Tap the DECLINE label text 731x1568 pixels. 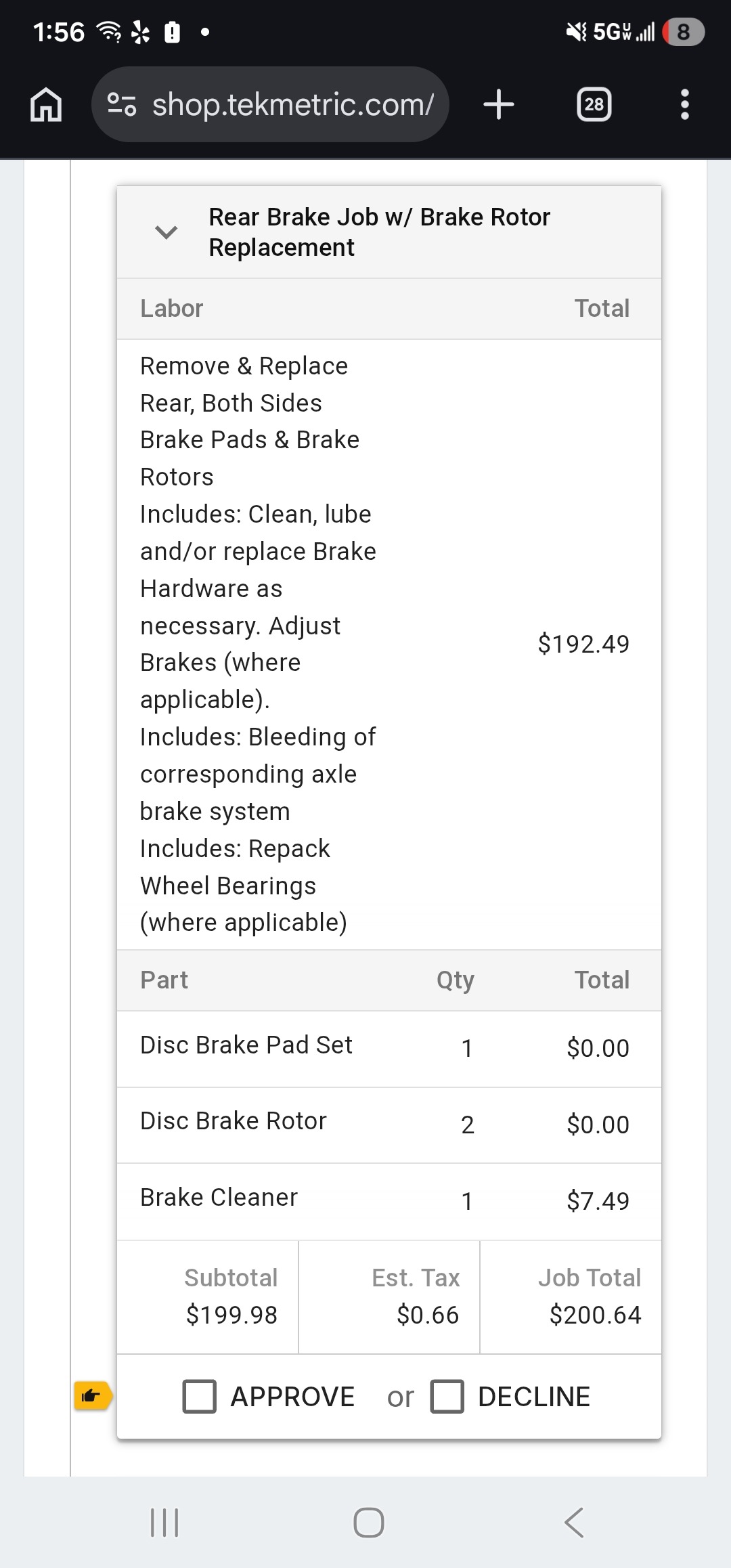(x=534, y=1397)
